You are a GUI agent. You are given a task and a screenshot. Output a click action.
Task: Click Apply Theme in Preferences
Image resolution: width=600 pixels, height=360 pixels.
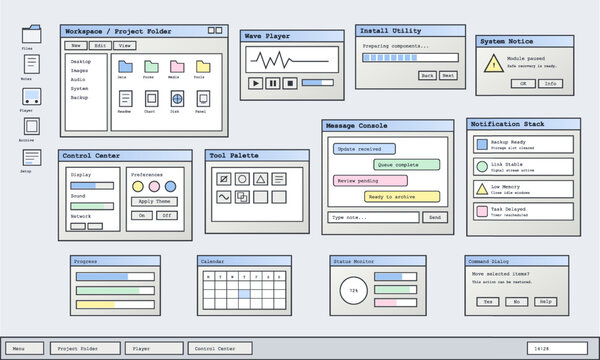tap(154, 201)
